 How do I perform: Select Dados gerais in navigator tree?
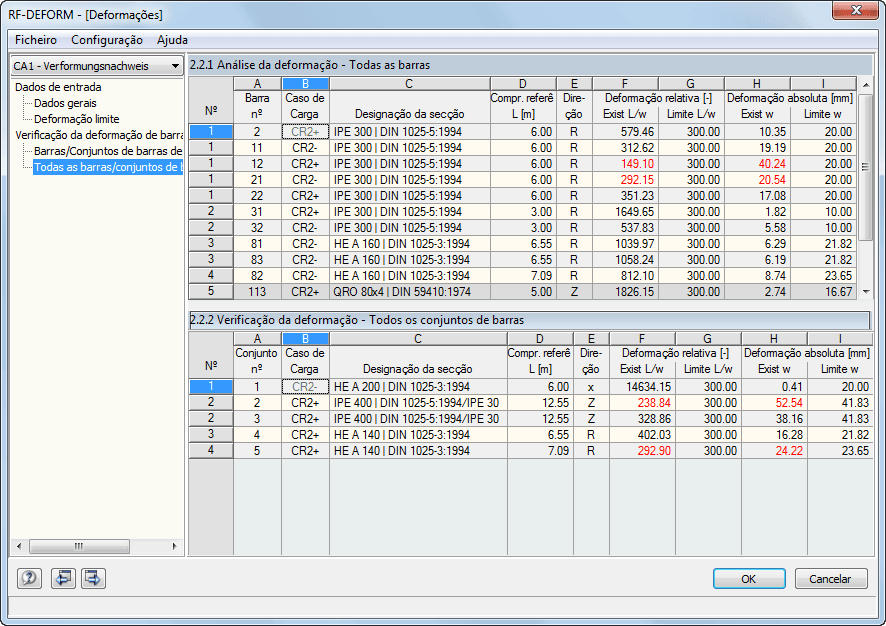tap(65, 103)
